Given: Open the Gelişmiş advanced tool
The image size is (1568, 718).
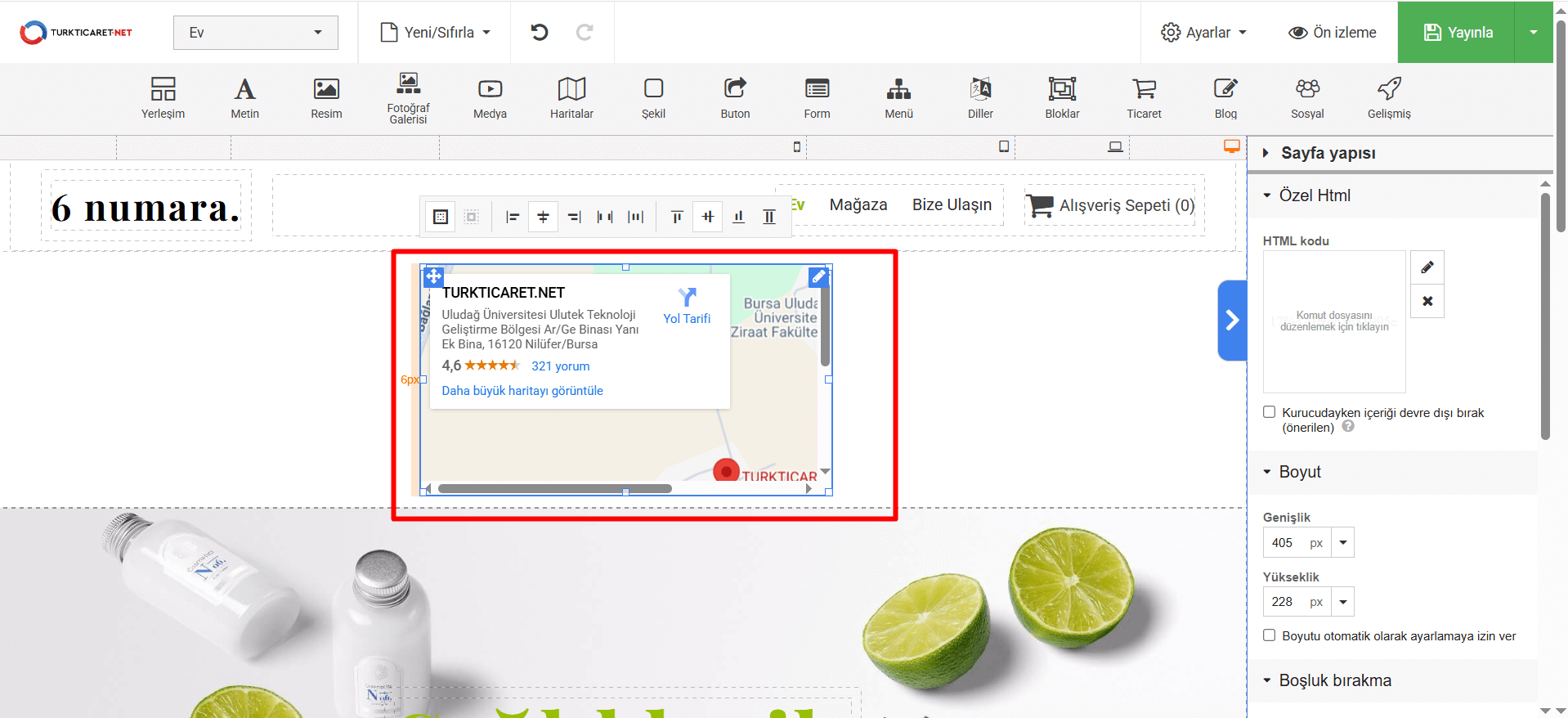Looking at the screenshot, I should click(1389, 98).
